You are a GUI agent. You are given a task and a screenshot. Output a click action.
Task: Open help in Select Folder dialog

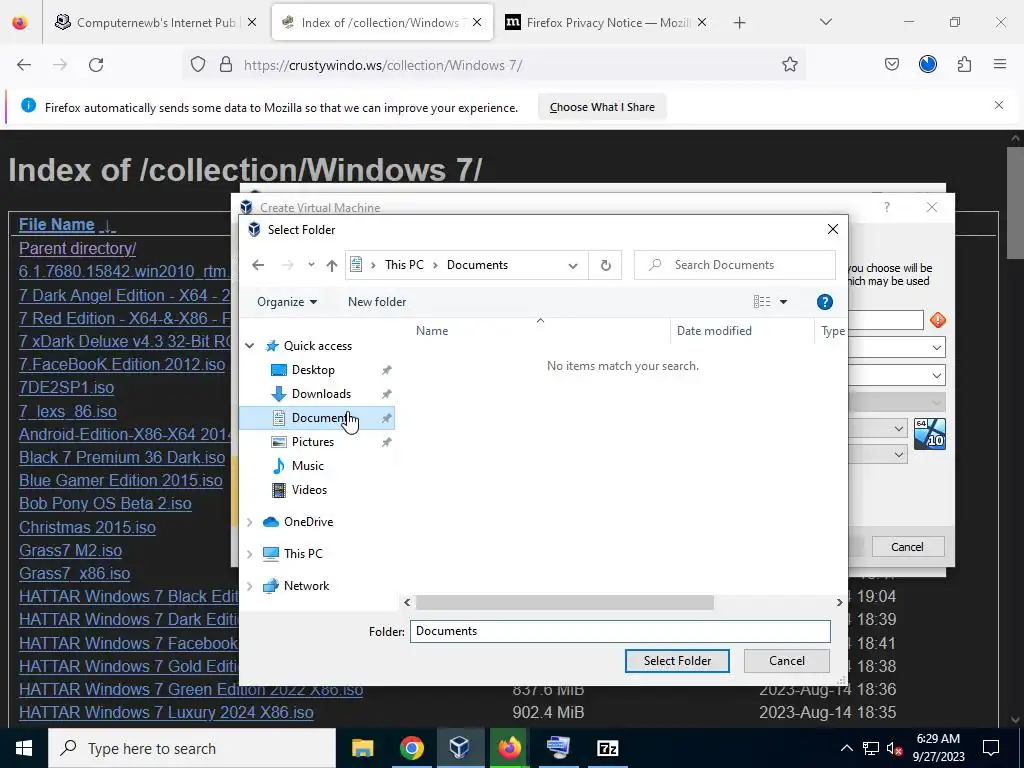pos(825,302)
